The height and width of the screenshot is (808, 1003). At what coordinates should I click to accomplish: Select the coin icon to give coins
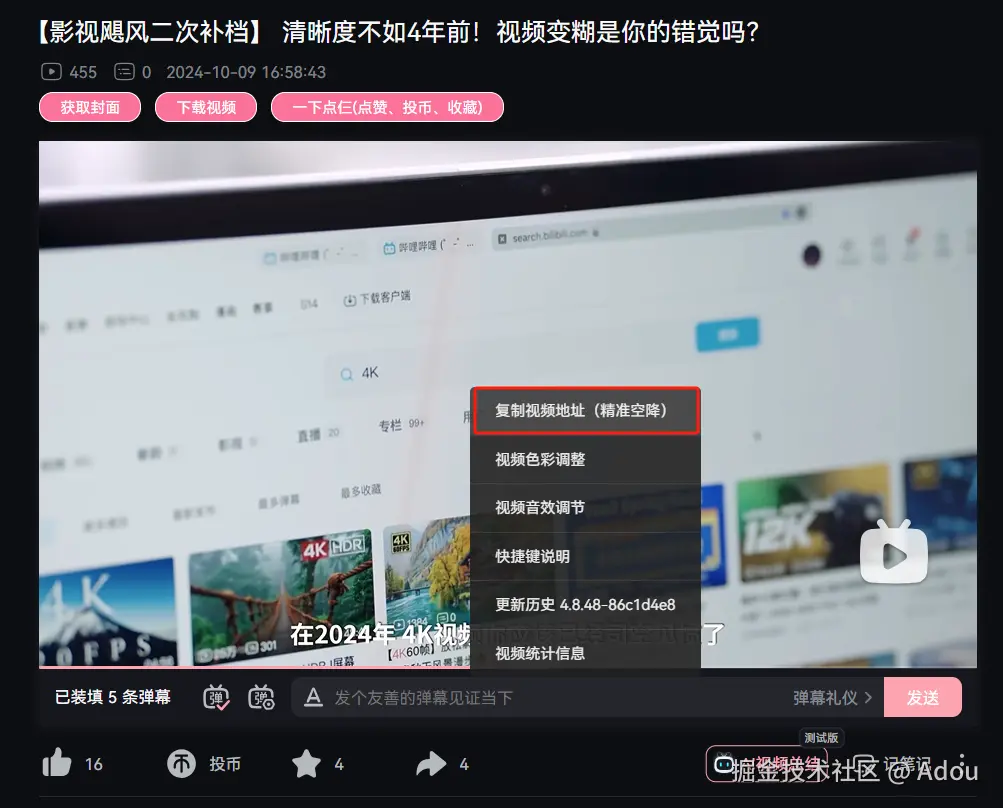click(x=183, y=763)
